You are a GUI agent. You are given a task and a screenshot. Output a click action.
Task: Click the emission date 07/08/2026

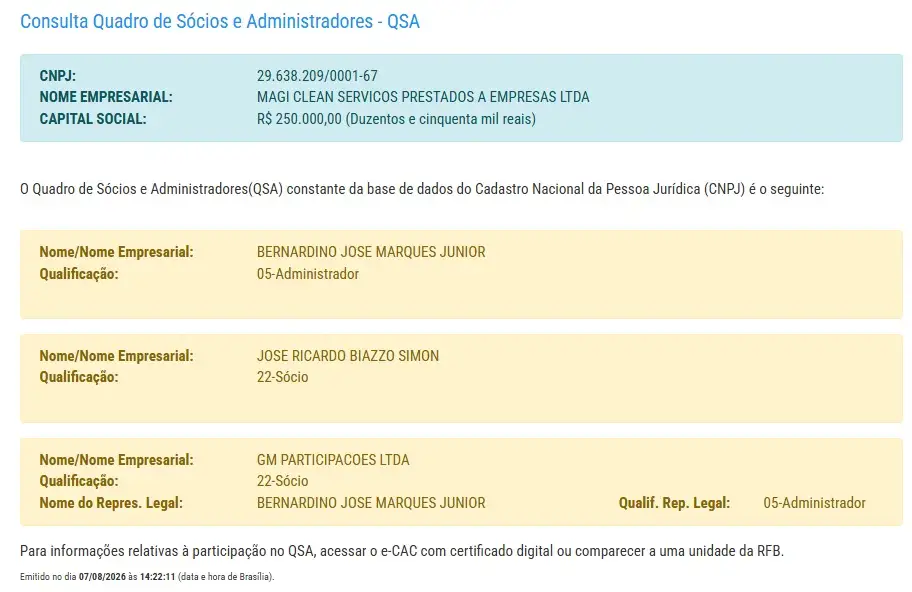[x=102, y=577]
